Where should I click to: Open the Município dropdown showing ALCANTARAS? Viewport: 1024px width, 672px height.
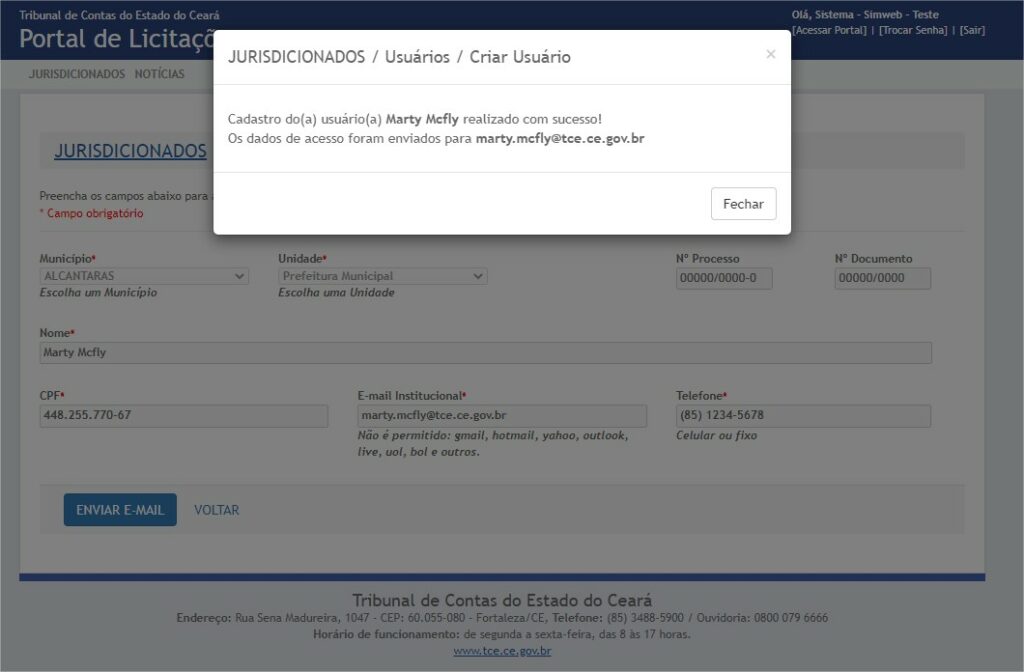coord(144,276)
